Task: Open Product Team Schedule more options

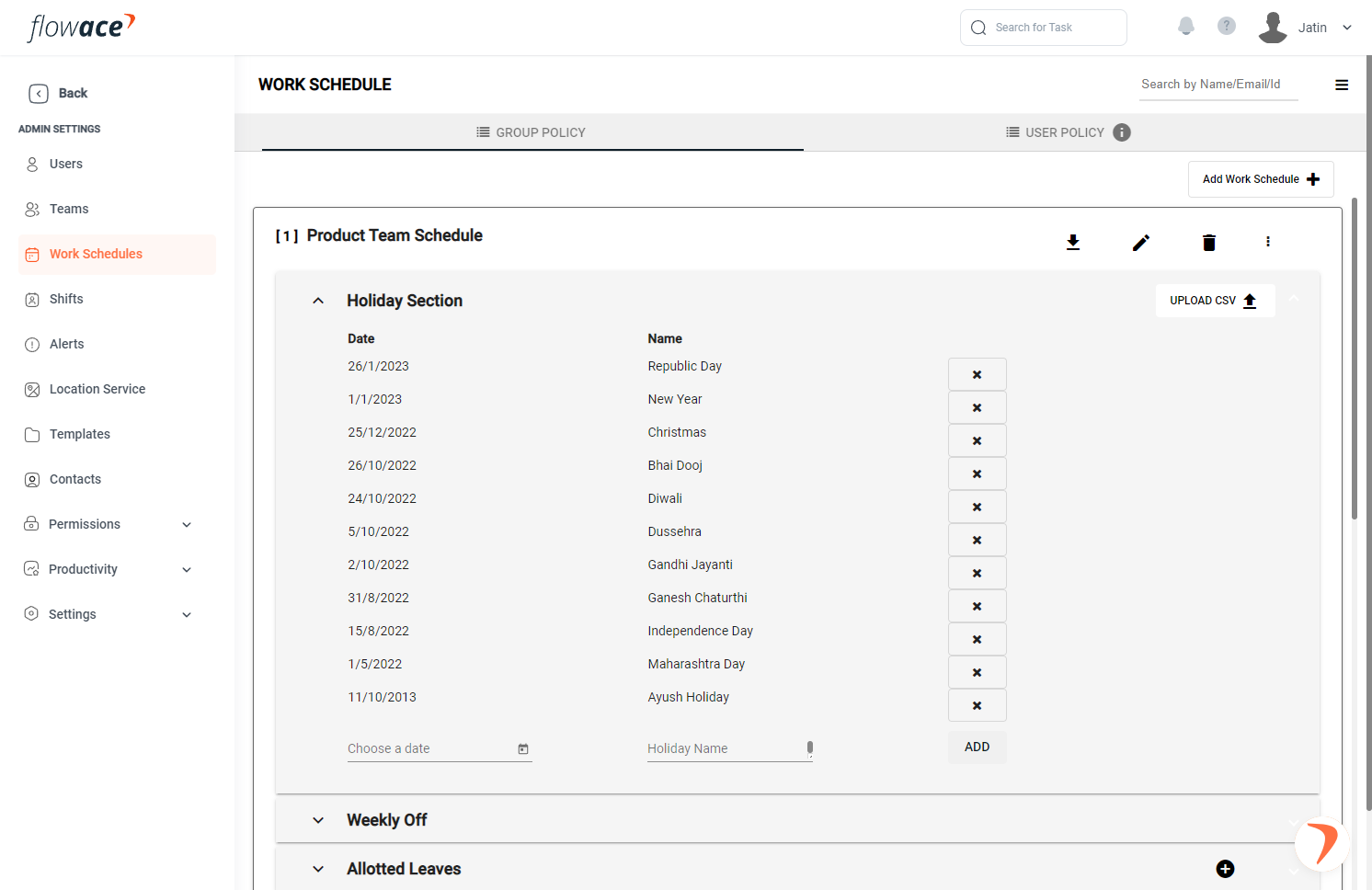Action: 1268,242
